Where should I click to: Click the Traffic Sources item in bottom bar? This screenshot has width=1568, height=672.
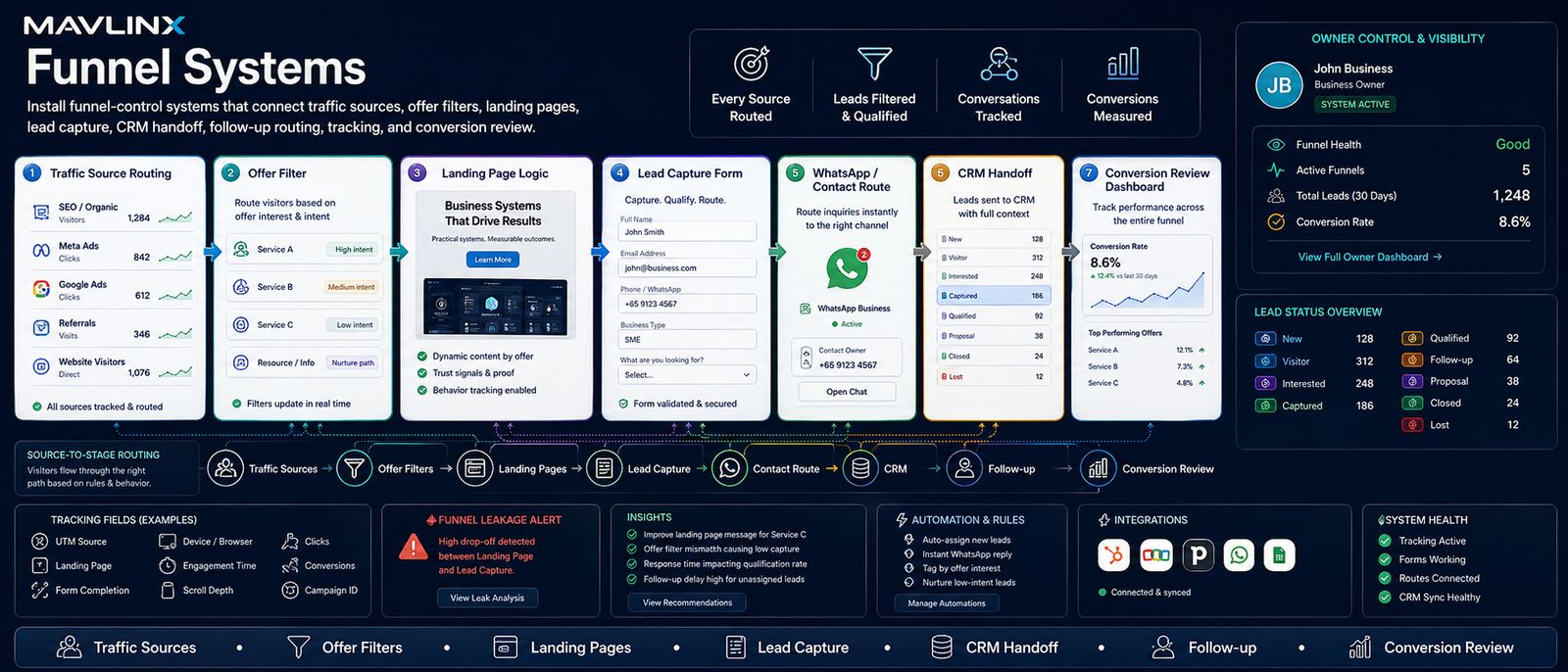127,648
